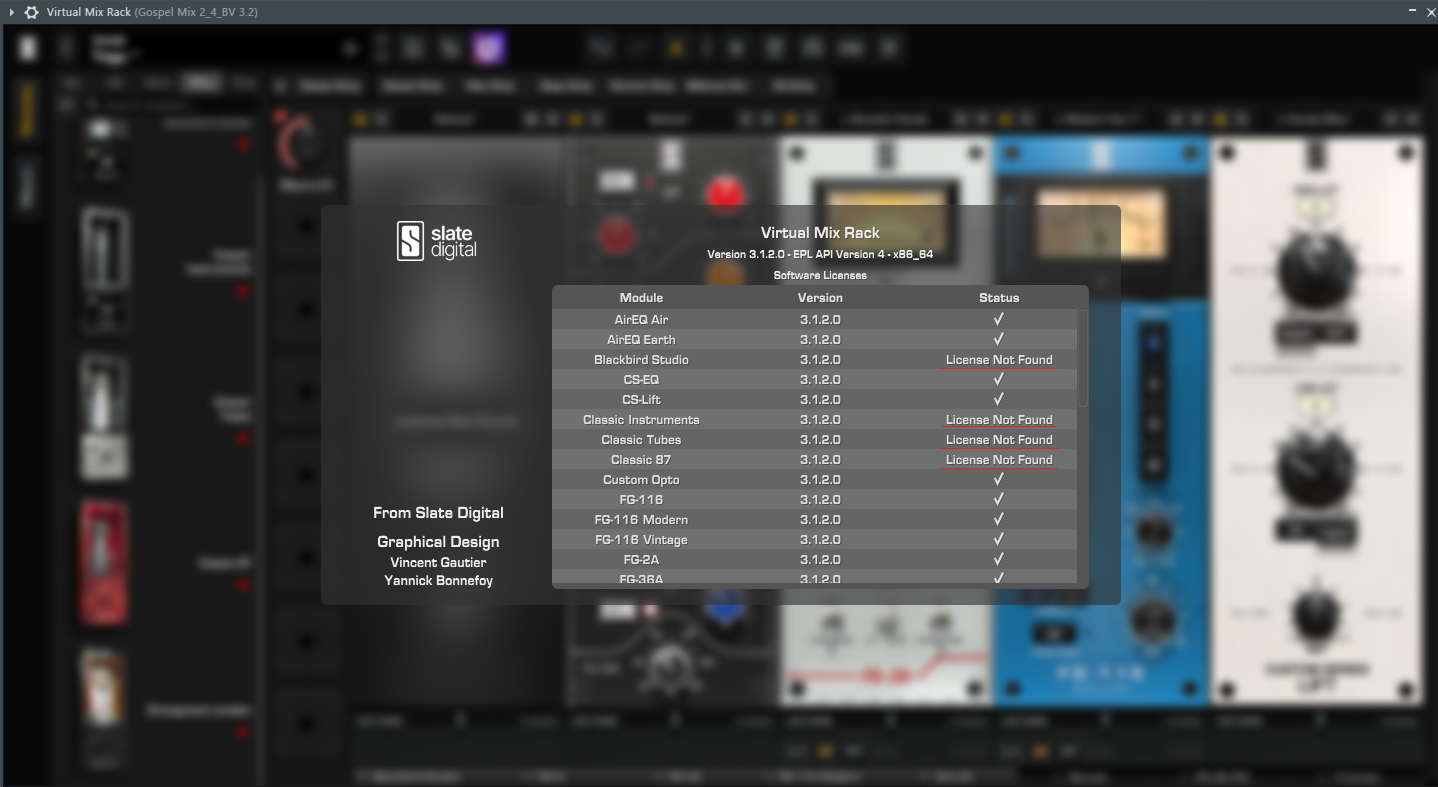
Task: Click the AirEQ Earth module name
Action: (641, 340)
